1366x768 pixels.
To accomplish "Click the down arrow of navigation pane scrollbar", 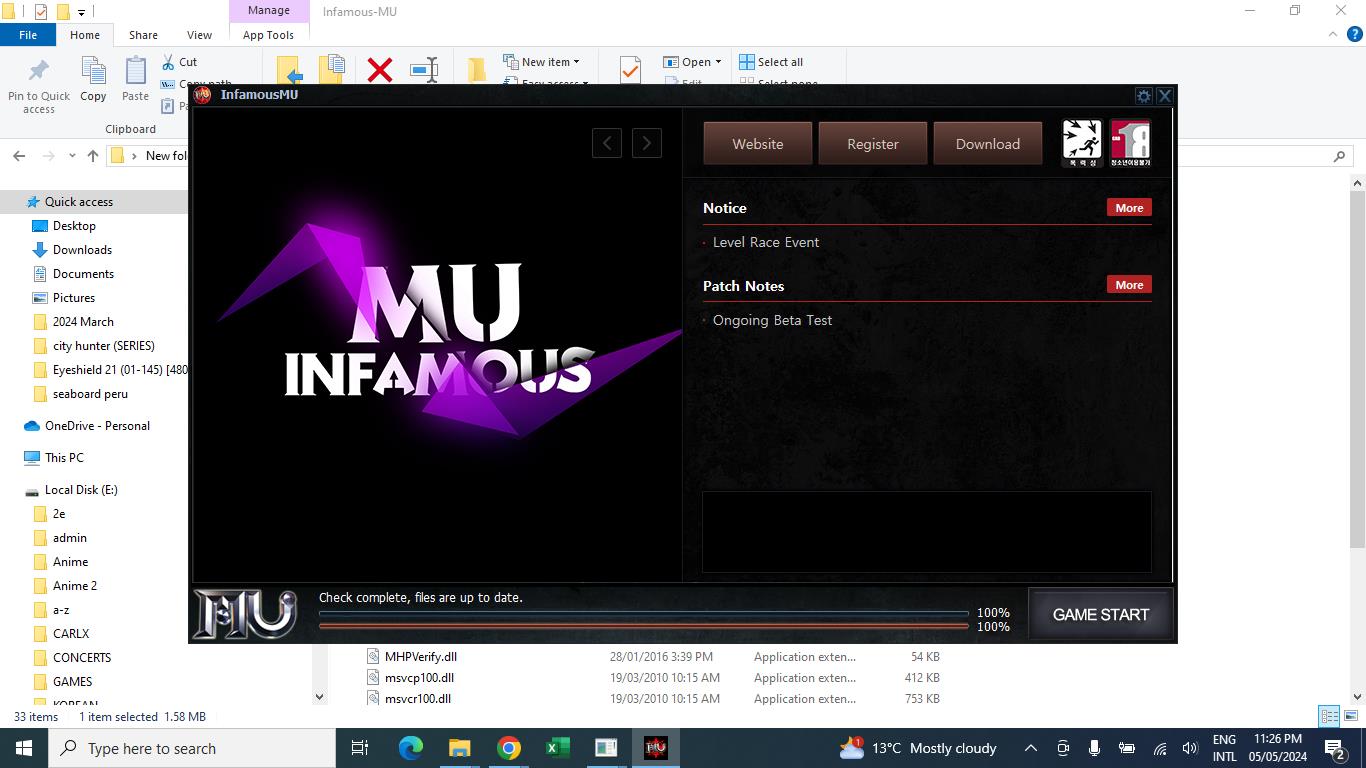I will click(319, 697).
